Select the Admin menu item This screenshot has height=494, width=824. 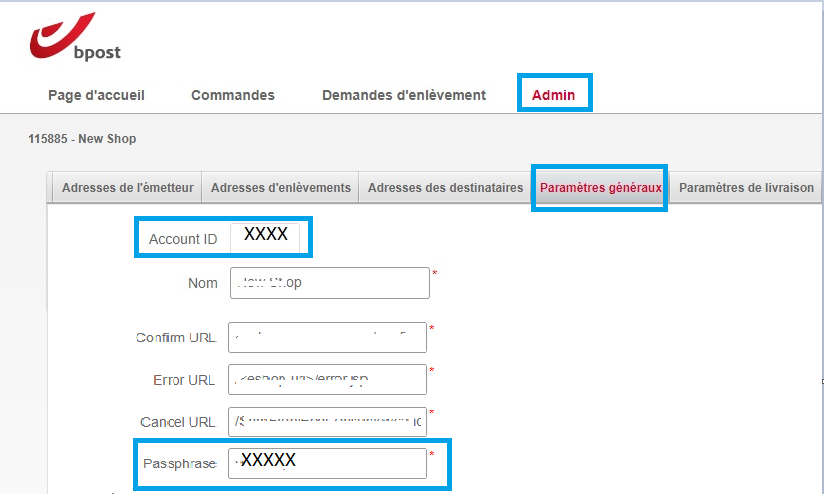[553, 95]
